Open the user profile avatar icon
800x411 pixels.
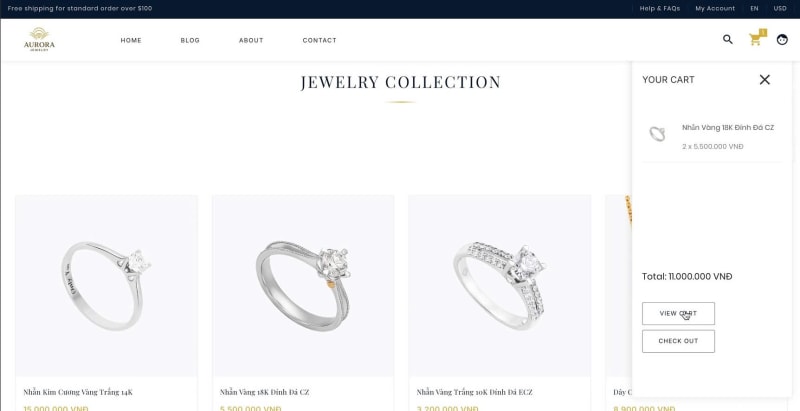pyautogui.click(x=782, y=39)
